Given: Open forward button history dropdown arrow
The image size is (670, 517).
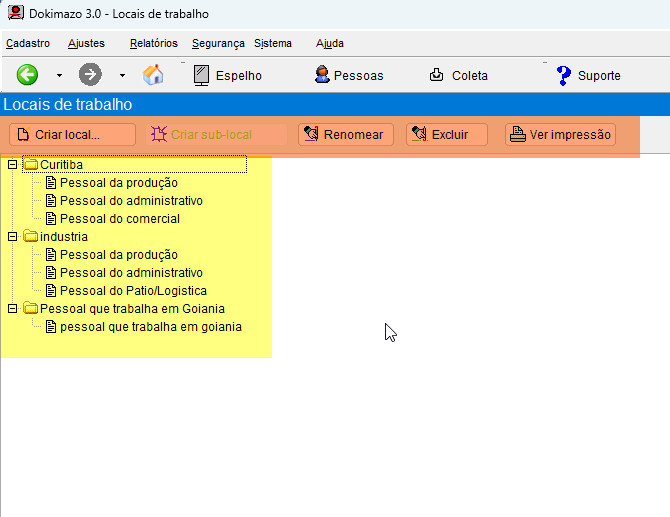Looking at the screenshot, I should (x=122, y=76).
